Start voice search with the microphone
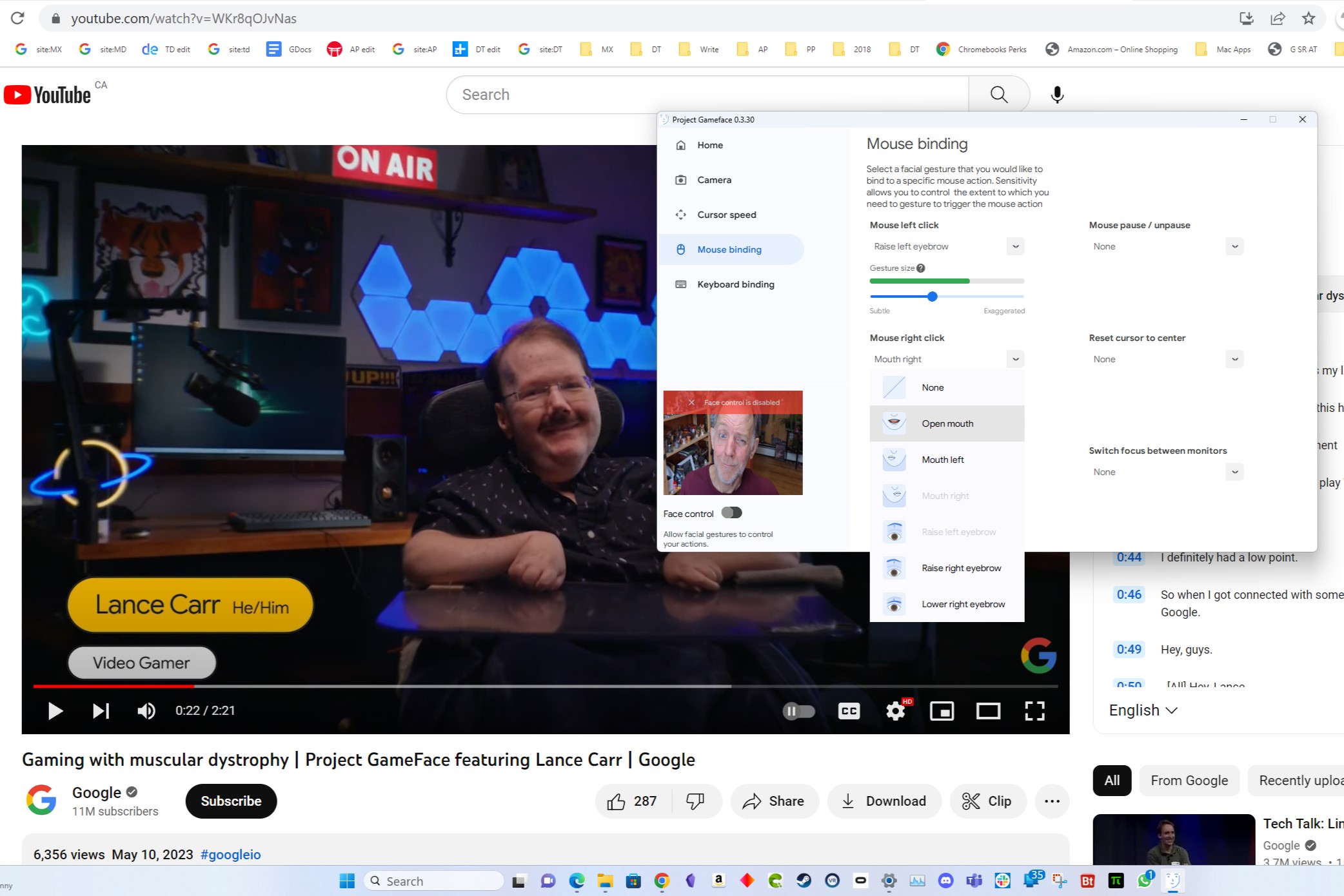 pos(1057,95)
